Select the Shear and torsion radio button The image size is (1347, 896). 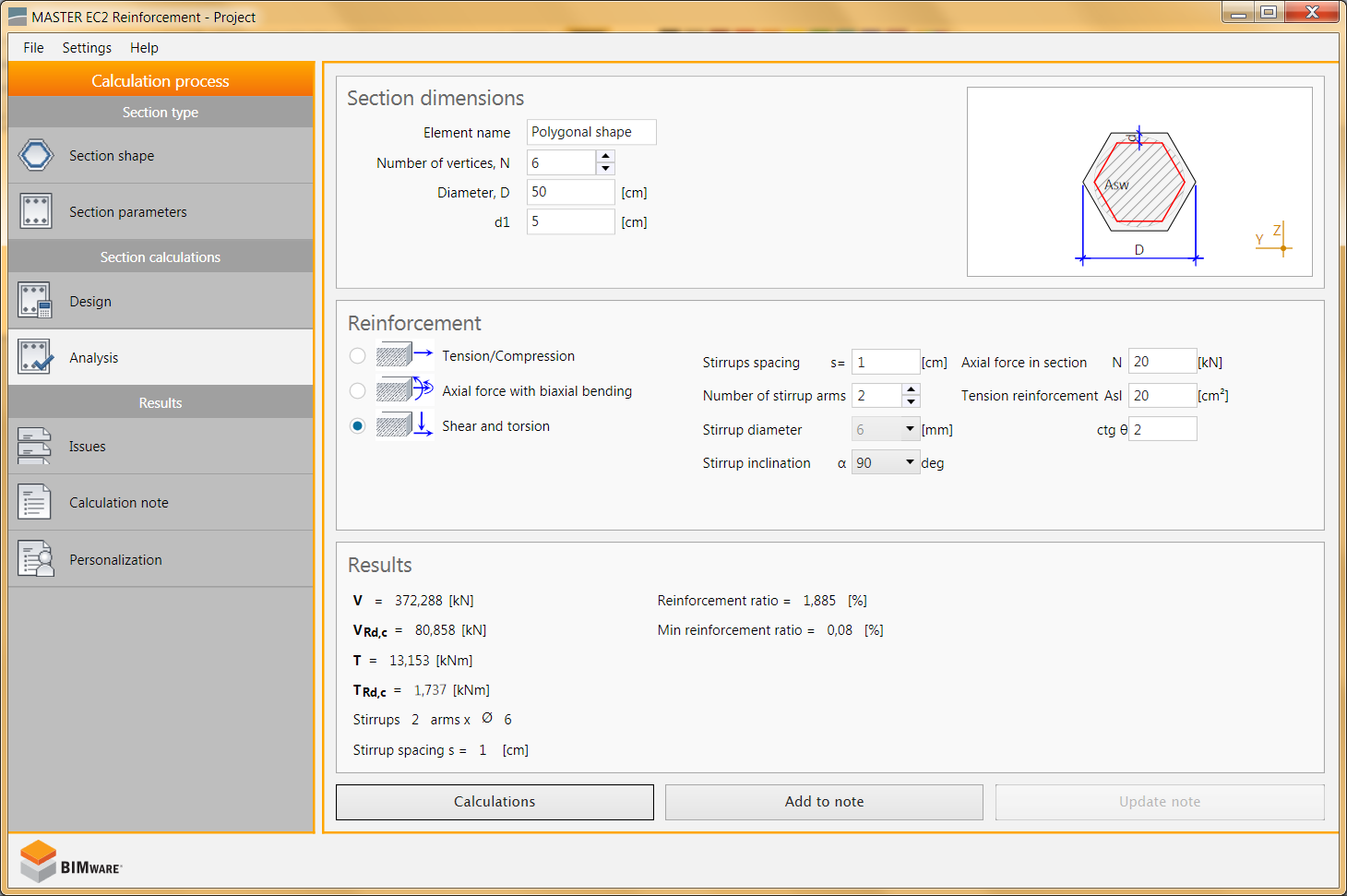pos(358,426)
